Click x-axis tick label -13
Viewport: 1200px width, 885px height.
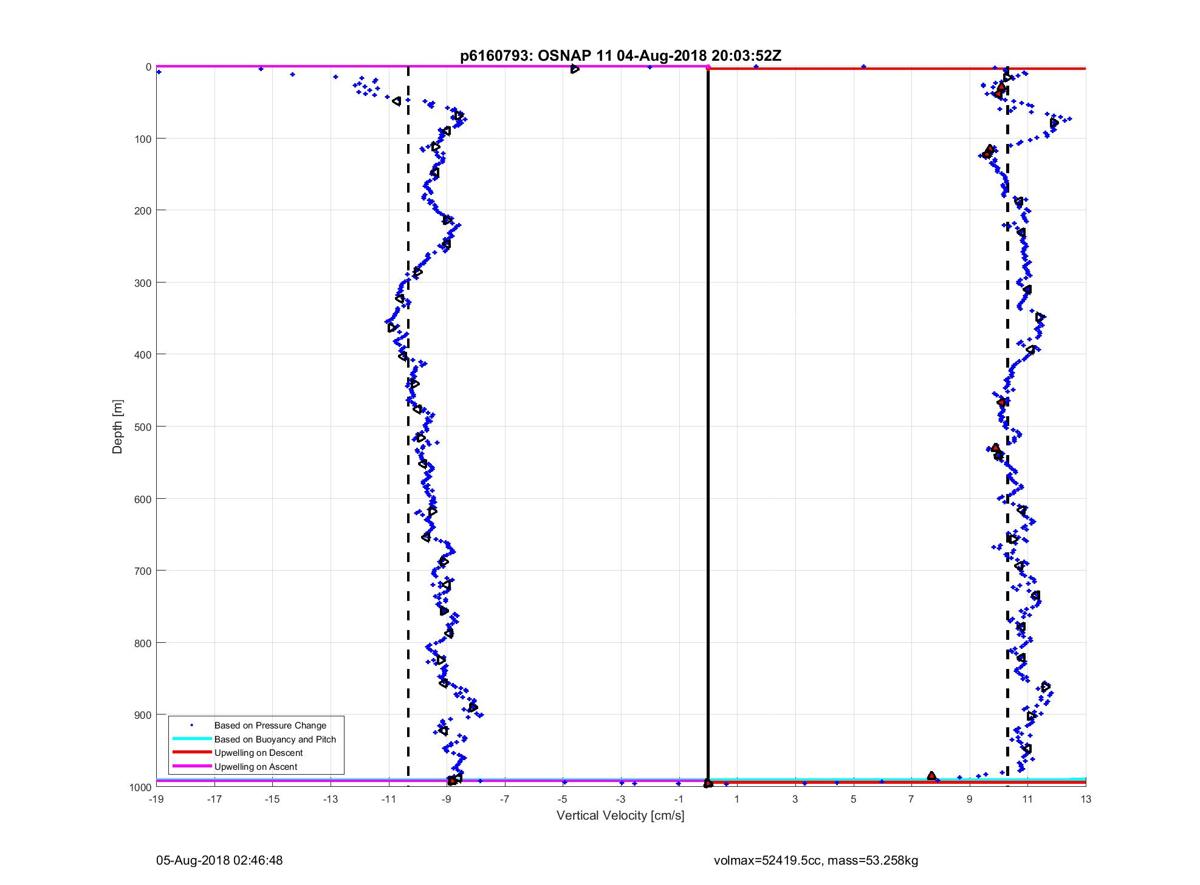330,799
